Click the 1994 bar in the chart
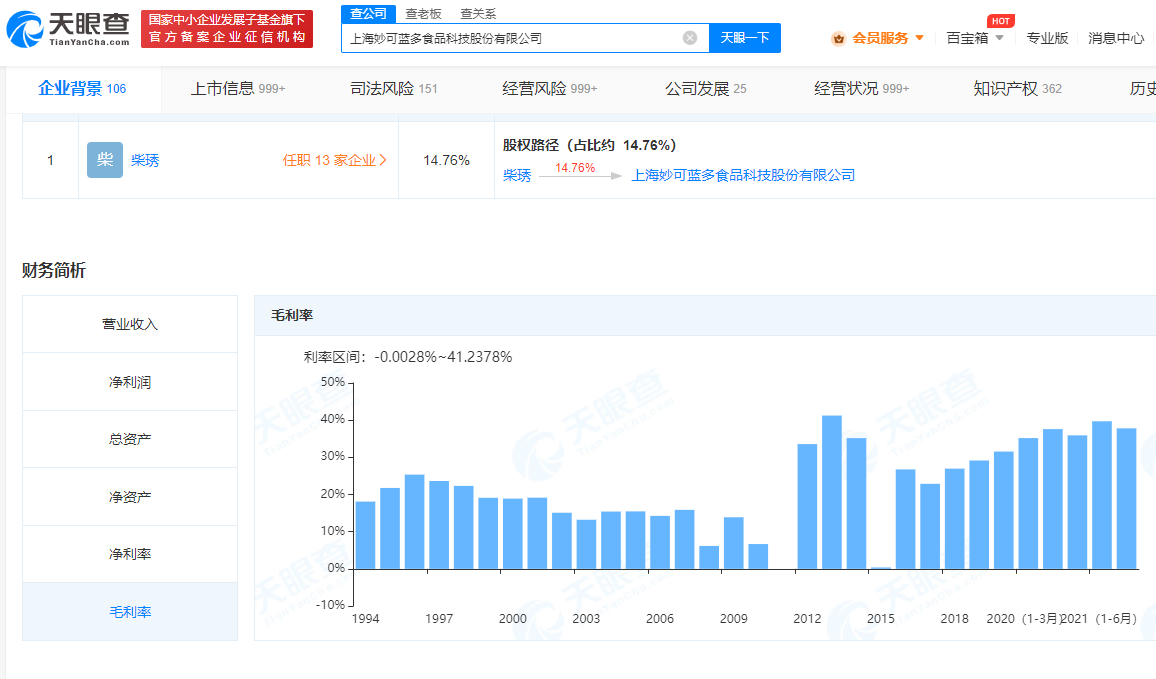 click(x=366, y=535)
